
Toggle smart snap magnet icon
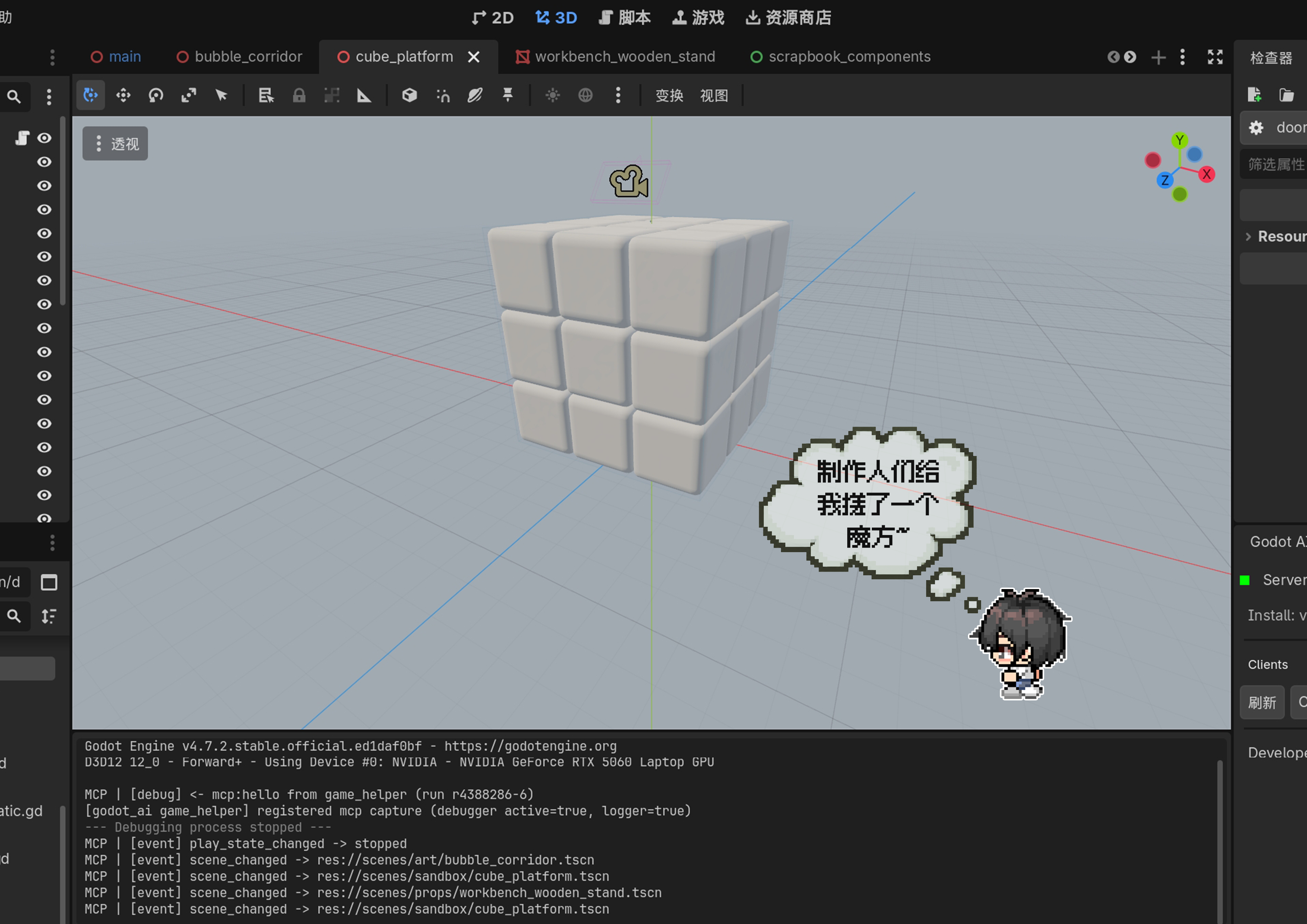point(442,95)
